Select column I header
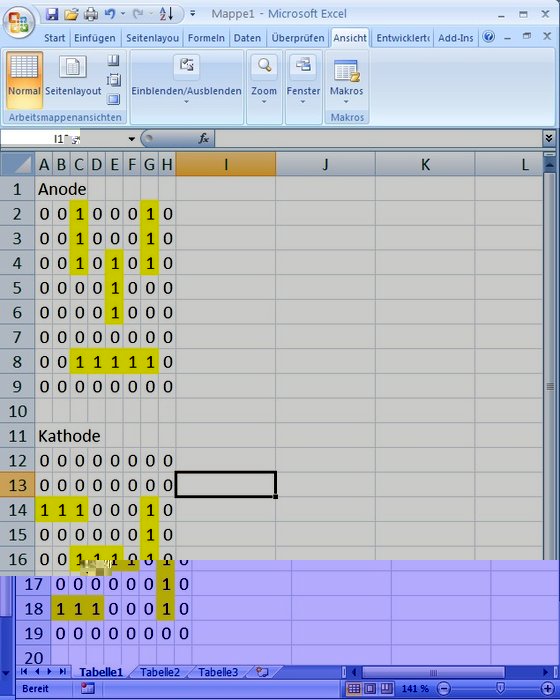Viewport: 560px width, 700px height. (x=226, y=164)
